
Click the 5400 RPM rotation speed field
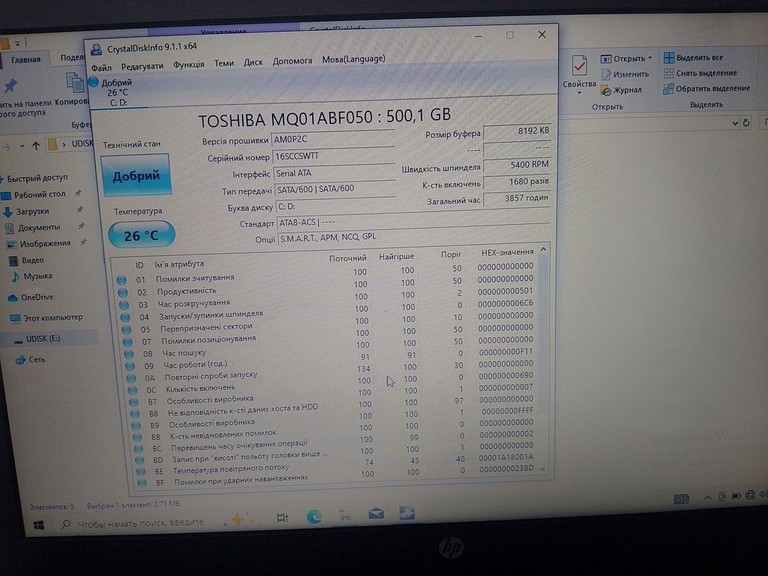pos(517,165)
